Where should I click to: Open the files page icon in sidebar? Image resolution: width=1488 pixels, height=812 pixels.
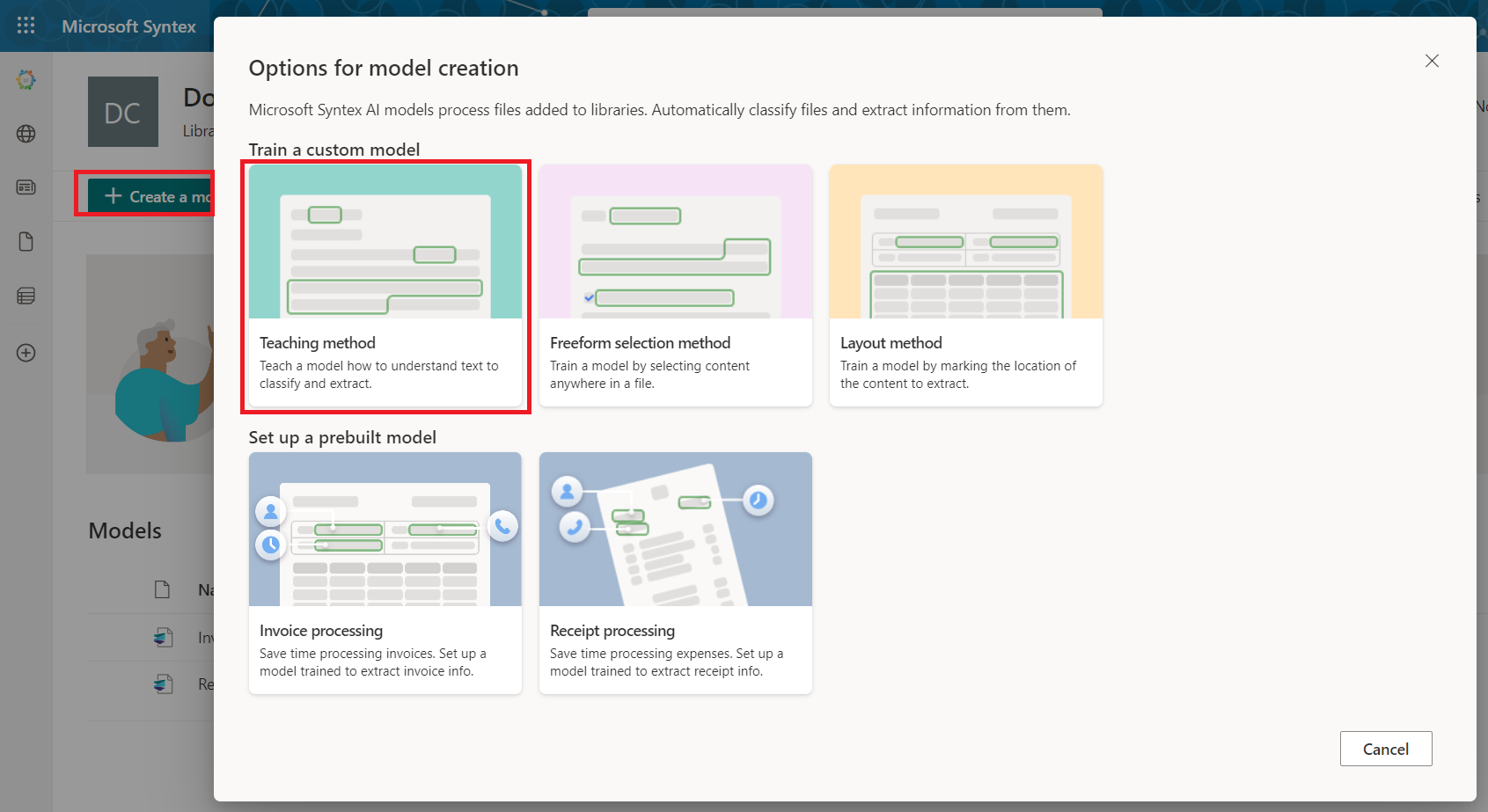click(x=26, y=242)
